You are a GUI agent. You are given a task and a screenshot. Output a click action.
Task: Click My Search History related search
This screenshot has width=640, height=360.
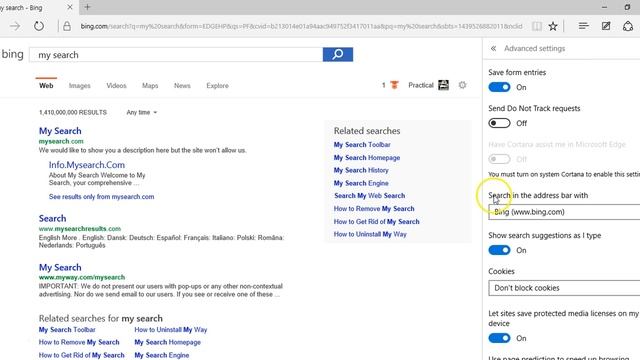(x=361, y=170)
